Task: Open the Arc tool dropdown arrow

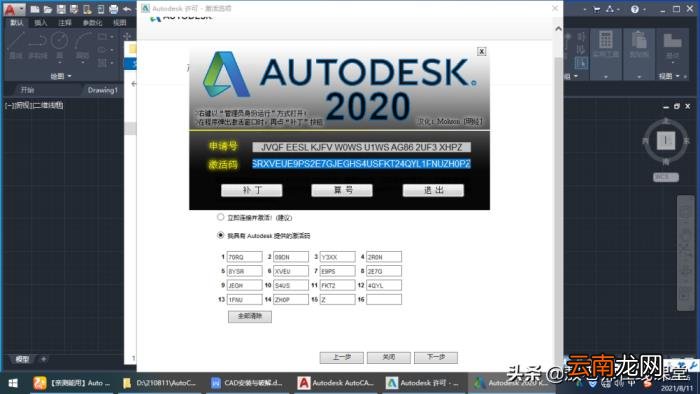Action: pyautogui.click(x=82, y=63)
